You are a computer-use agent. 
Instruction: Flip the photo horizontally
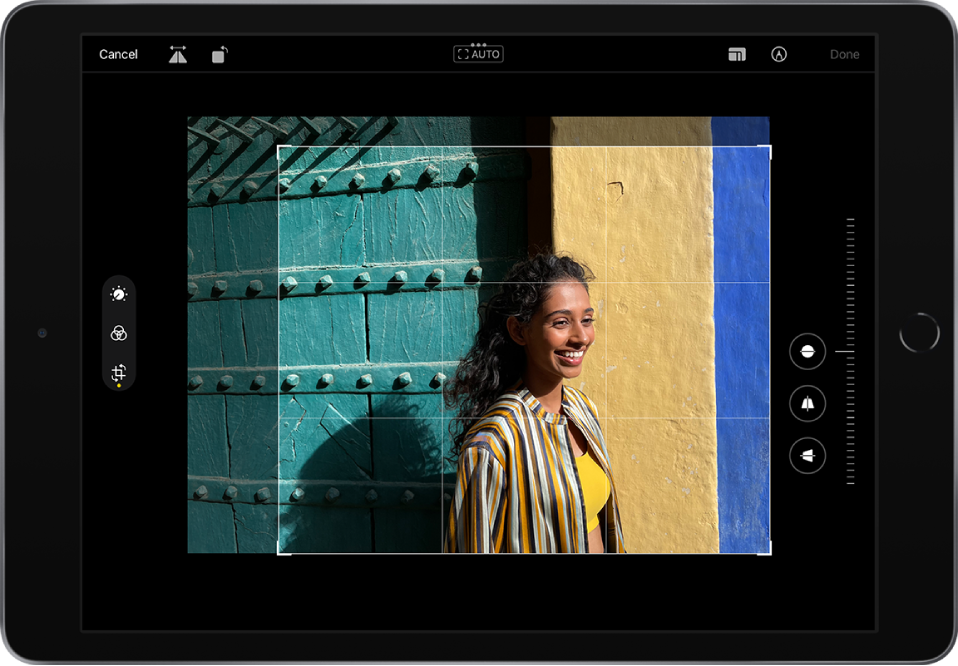pos(178,54)
